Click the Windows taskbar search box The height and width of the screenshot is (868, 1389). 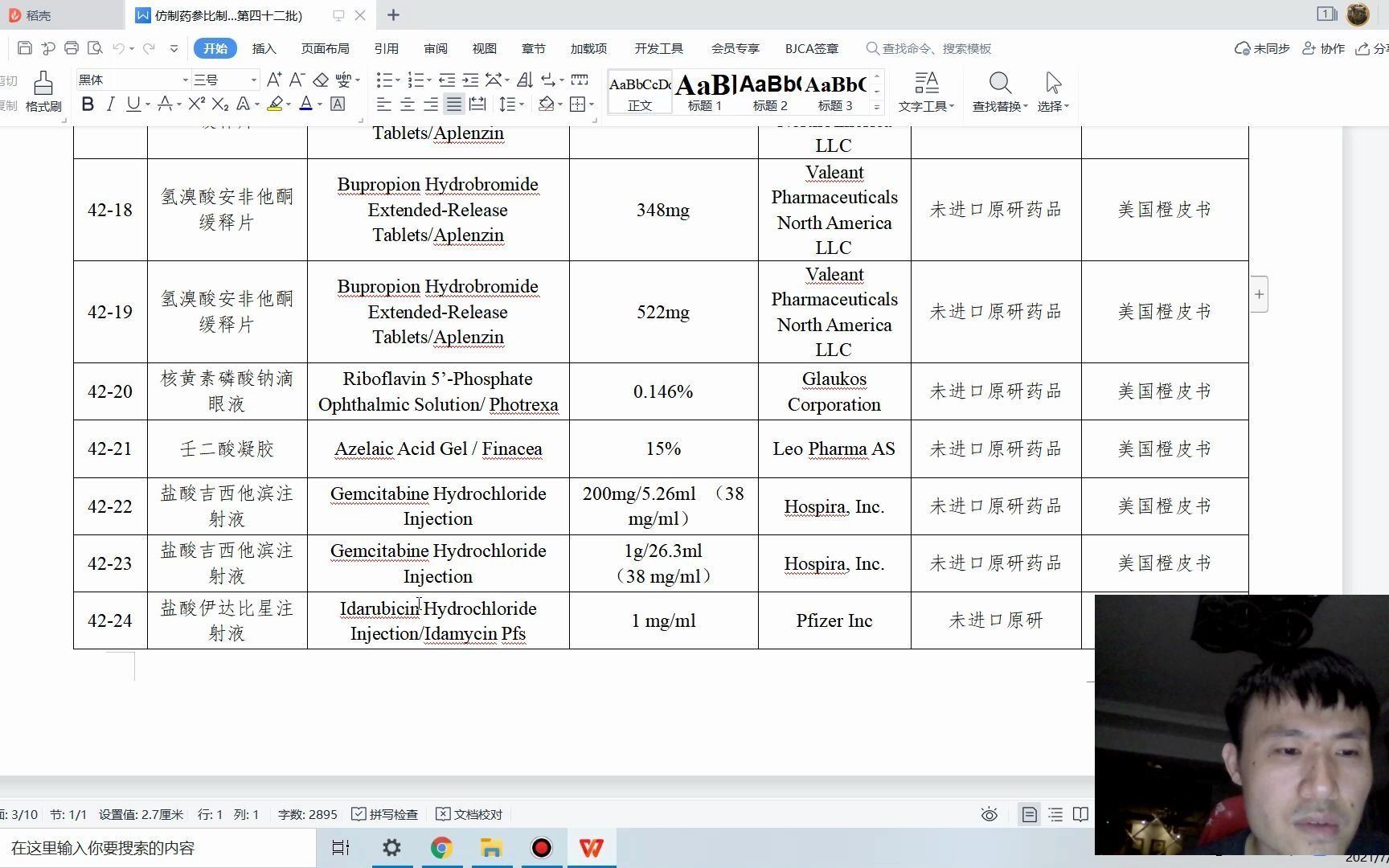(x=158, y=848)
